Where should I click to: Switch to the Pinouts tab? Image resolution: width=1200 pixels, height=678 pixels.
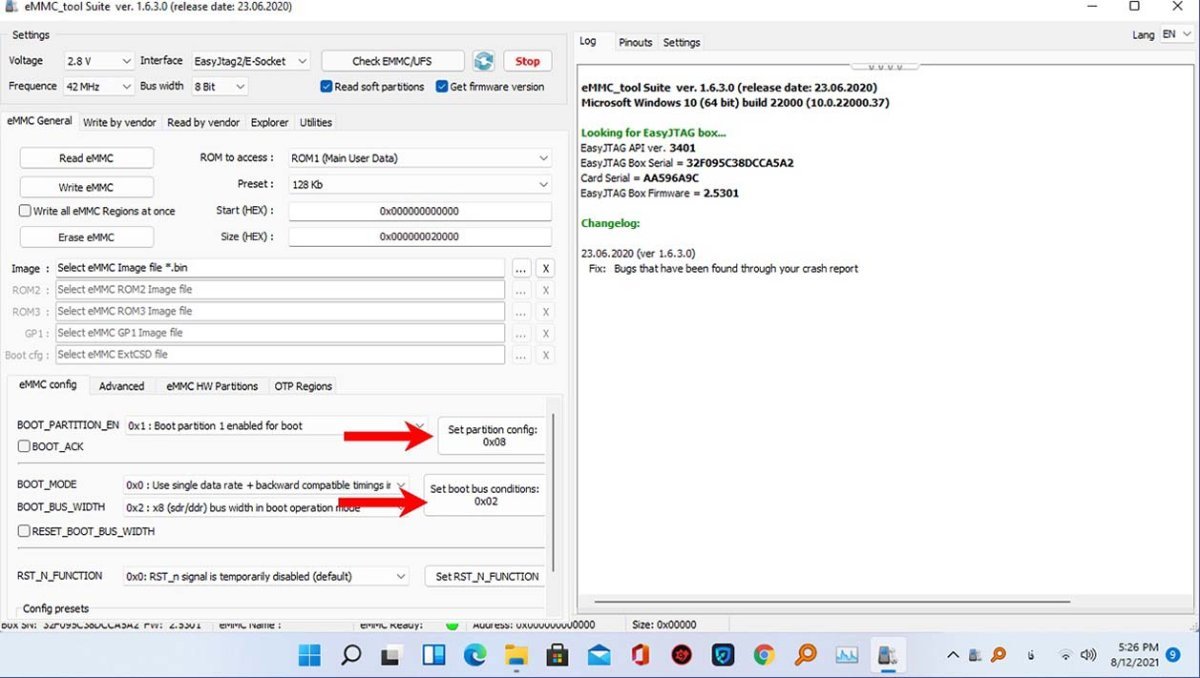pos(635,42)
